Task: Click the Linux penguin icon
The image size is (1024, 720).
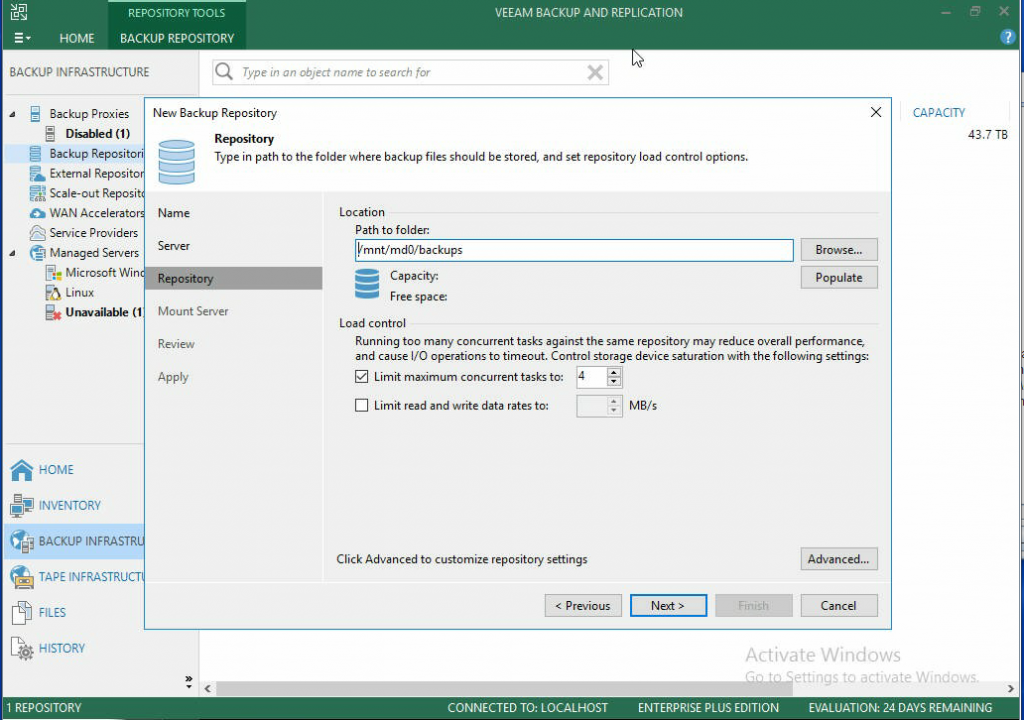Action: [53, 293]
